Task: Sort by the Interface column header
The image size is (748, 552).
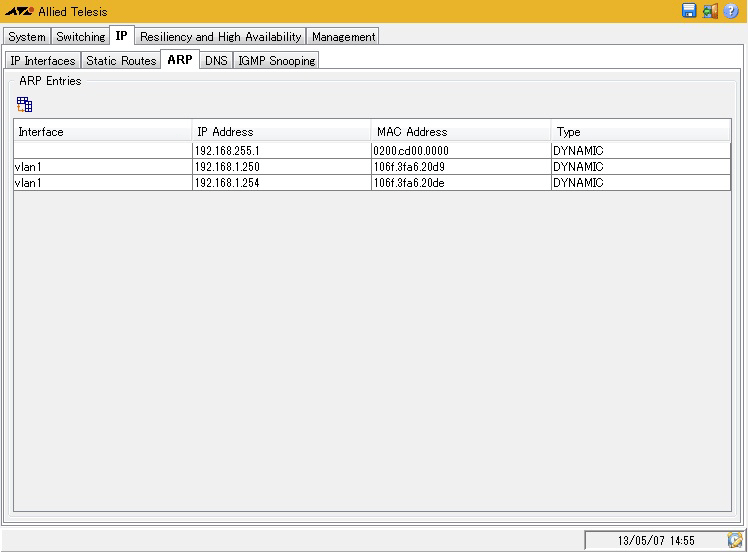Action: click(x=102, y=132)
